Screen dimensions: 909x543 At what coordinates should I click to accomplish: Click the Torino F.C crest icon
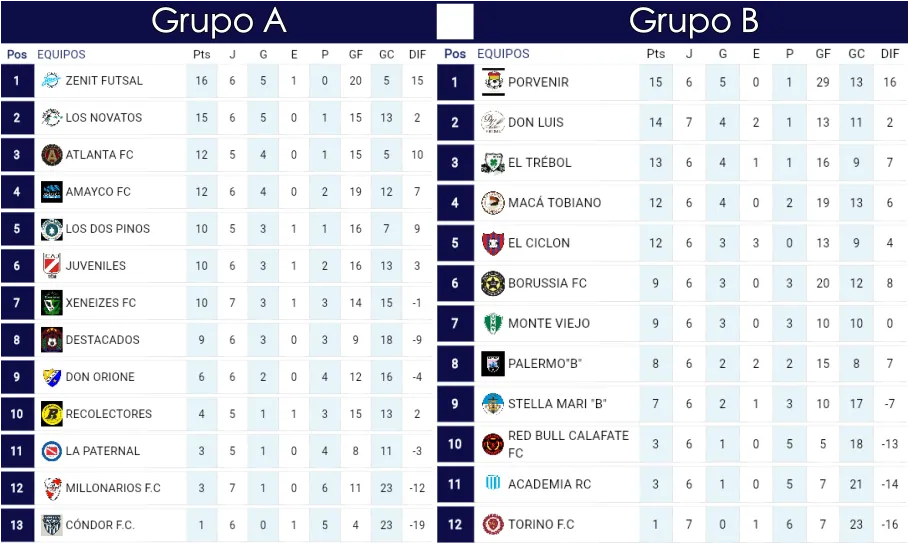click(492, 524)
